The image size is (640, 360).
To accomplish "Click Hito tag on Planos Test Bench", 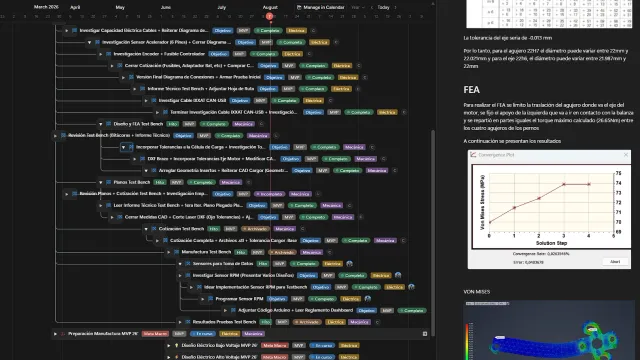I will [160, 182].
